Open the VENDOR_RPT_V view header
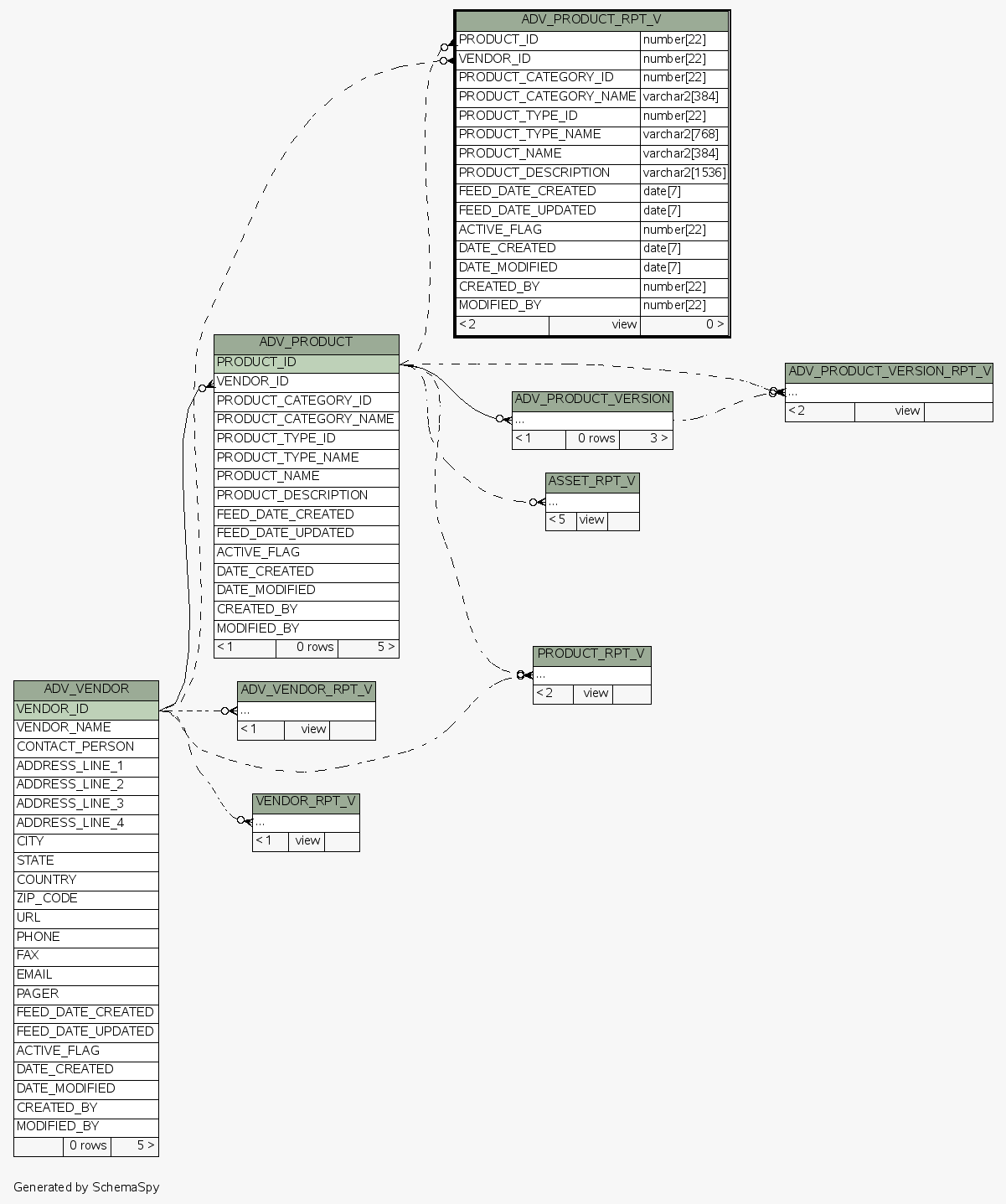The height and width of the screenshot is (1204, 1006). coord(306,802)
